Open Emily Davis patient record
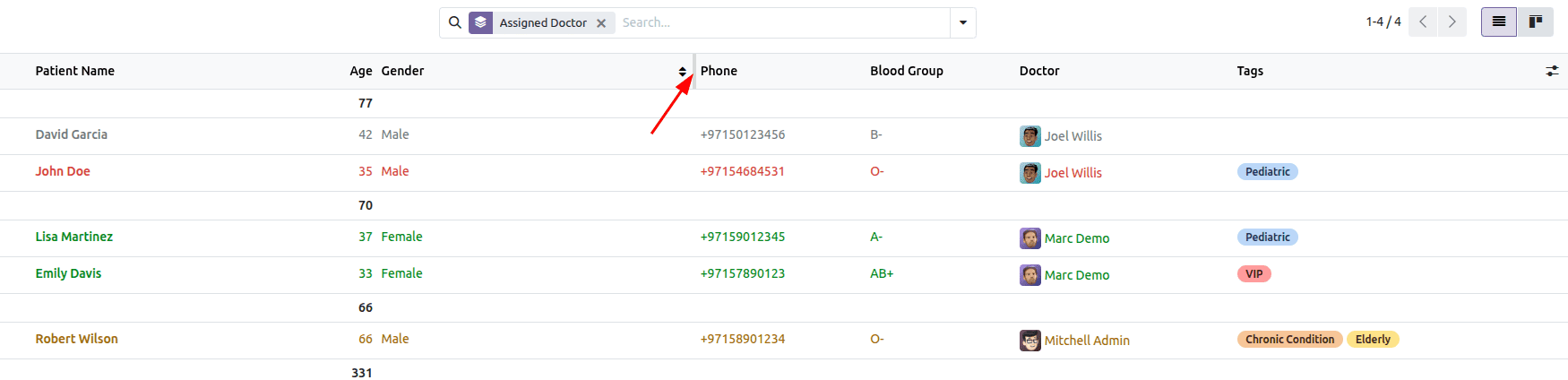This screenshot has width=1568, height=380. pos(68,273)
